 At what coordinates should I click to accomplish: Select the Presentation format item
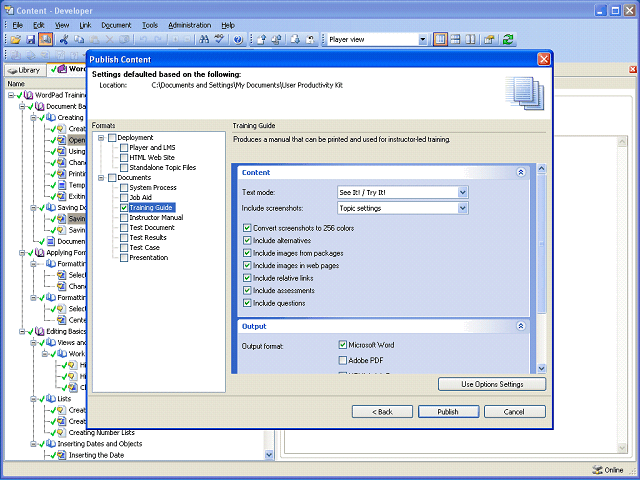(149, 258)
